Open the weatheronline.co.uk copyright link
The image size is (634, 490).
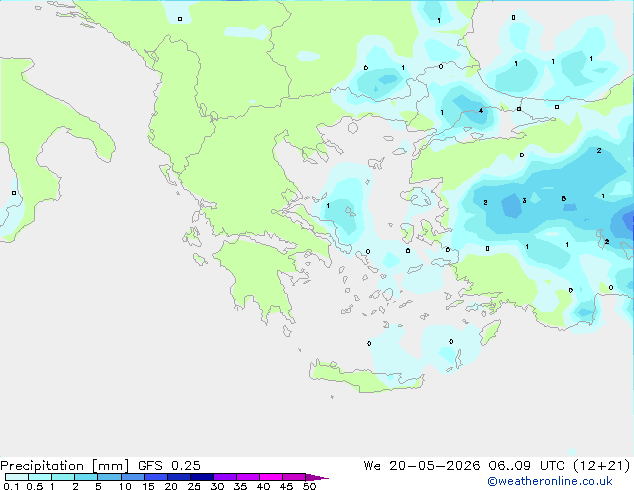click(550, 481)
